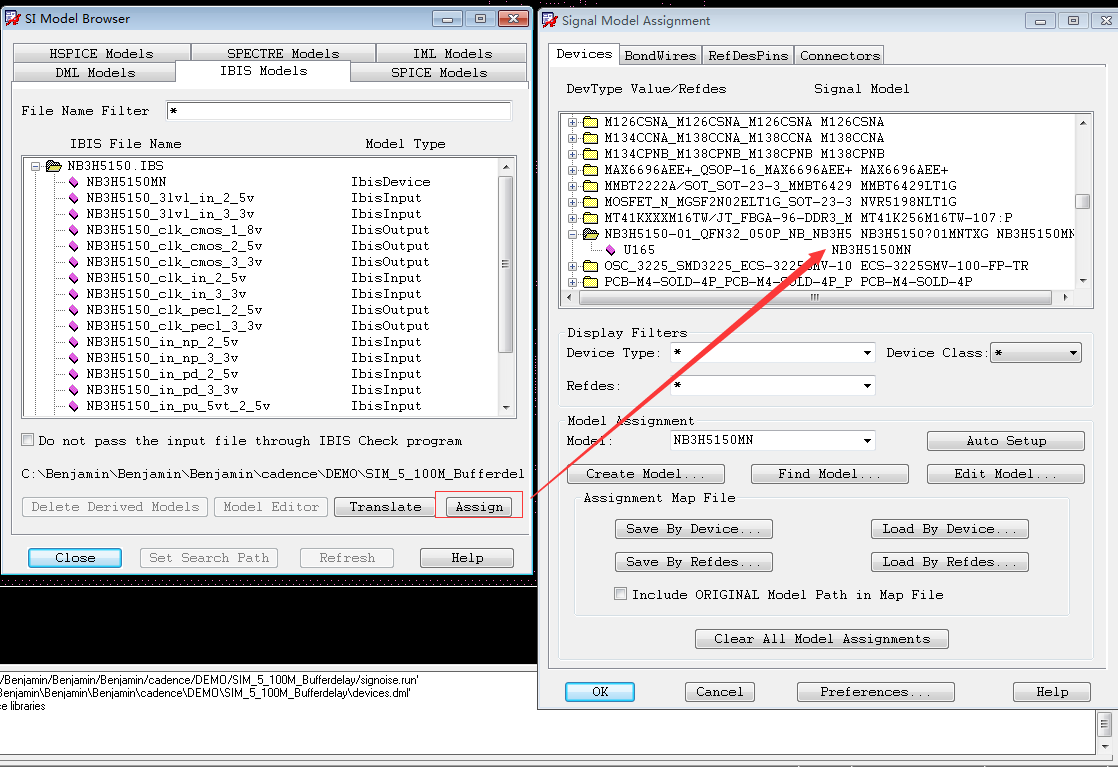Switch to the IML Models tab

[x=452, y=53]
